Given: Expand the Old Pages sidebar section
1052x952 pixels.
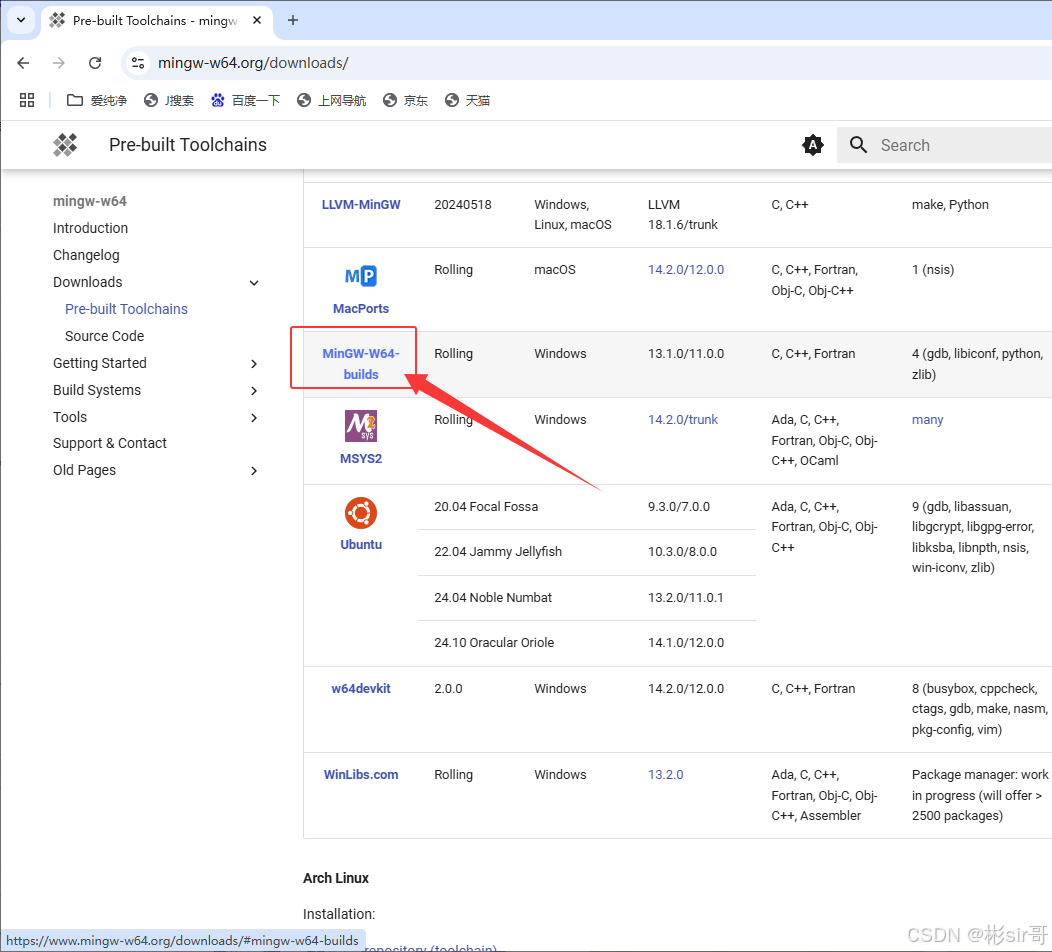Looking at the screenshot, I should [x=254, y=470].
